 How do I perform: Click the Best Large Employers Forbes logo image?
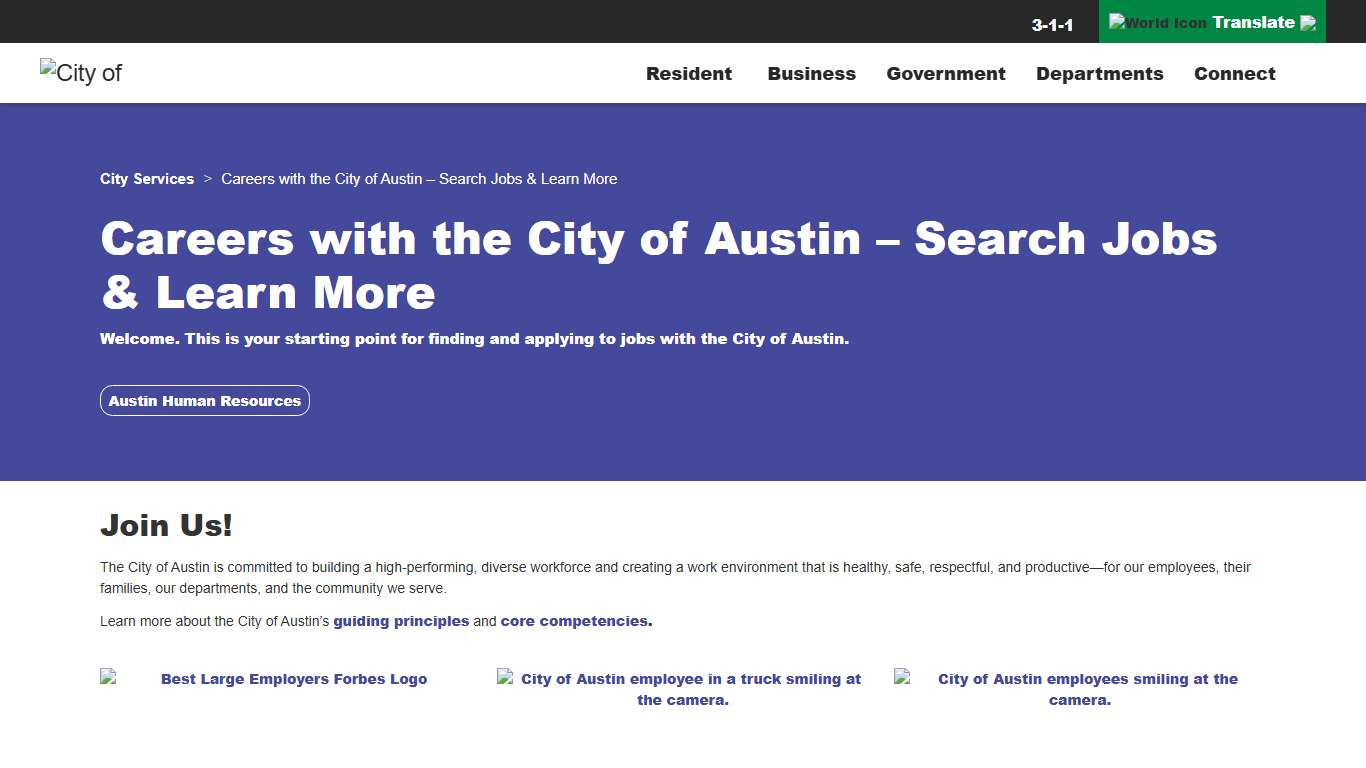(265, 678)
